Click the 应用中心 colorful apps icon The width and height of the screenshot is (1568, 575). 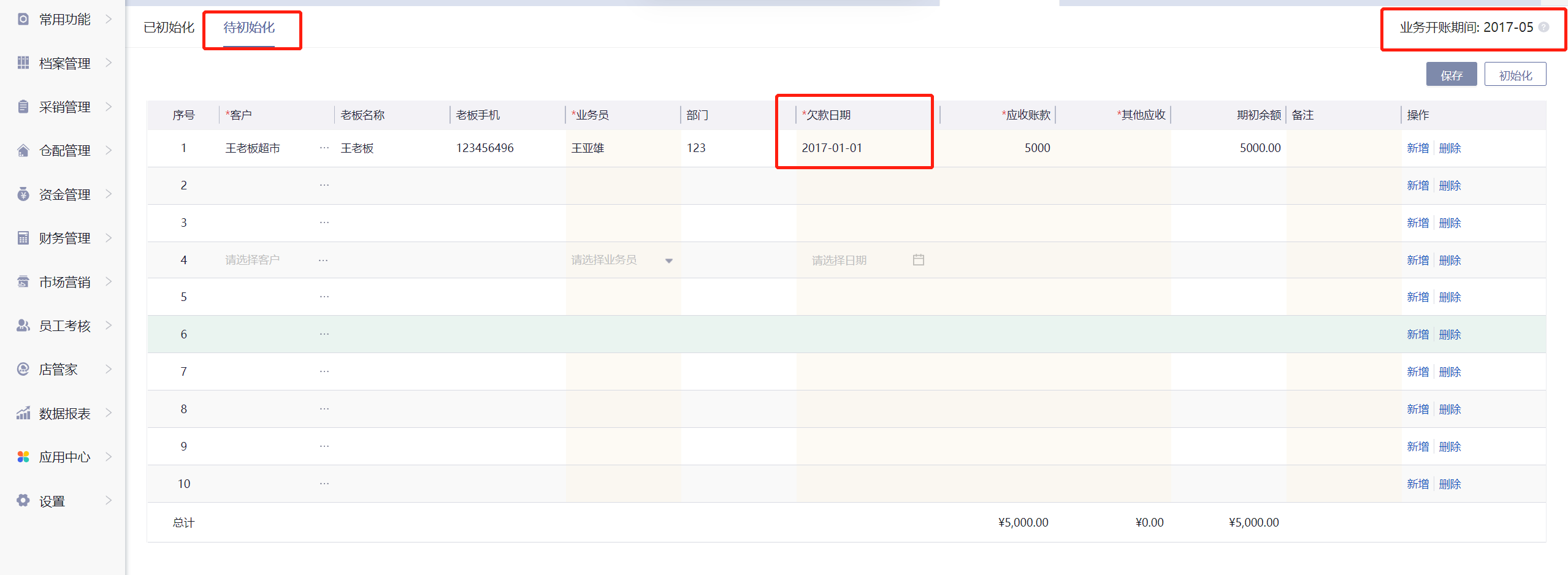click(23, 457)
